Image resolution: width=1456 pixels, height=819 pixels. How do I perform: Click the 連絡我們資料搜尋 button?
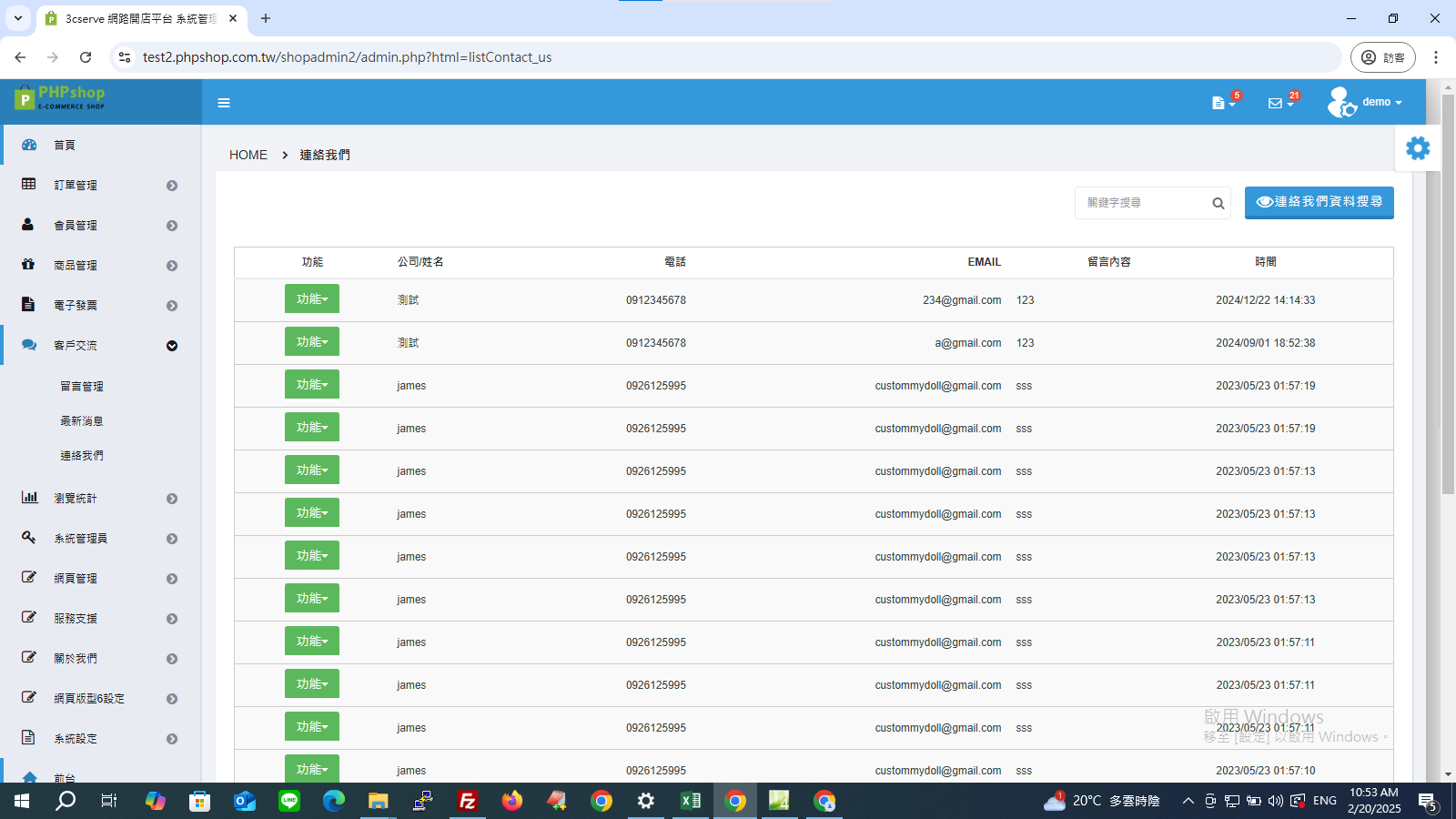coord(1319,202)
